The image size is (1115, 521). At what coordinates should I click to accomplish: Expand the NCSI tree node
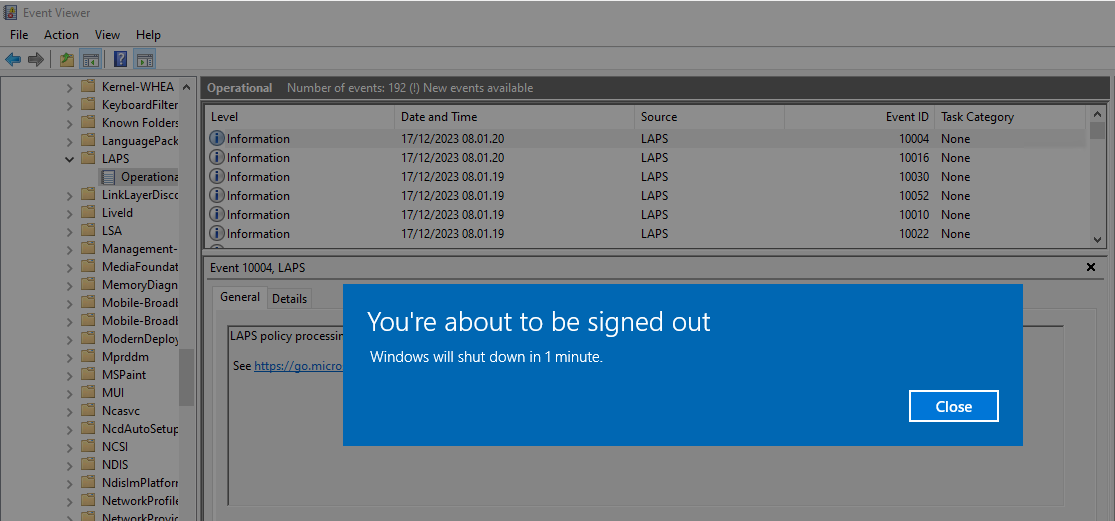[x=69, y=446]
